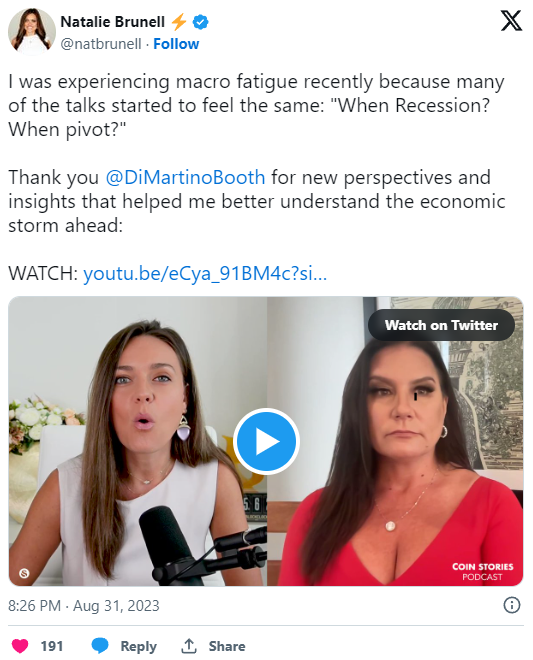Open the @DiMartinoBooth mention
This screenshot has width=533, height=660.
pyautogui.click(x=185, y=177)
